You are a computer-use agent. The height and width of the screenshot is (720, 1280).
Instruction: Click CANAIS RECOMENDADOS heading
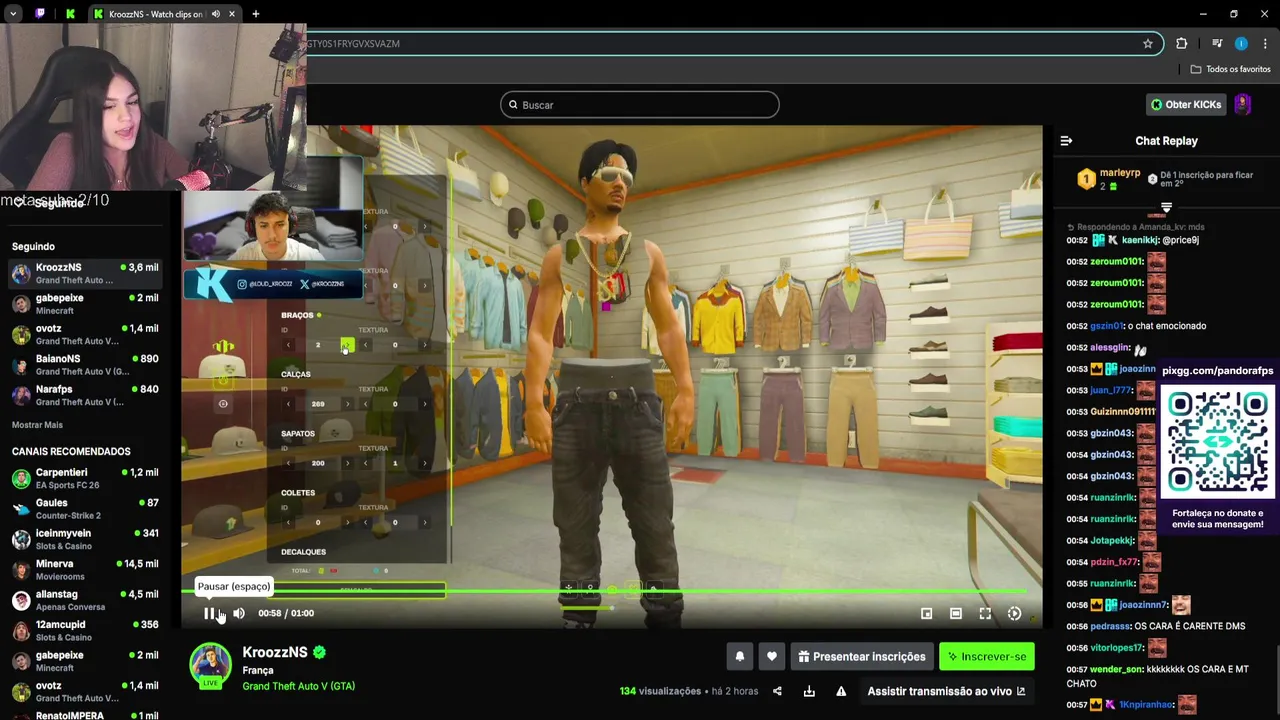pos(71,451)
